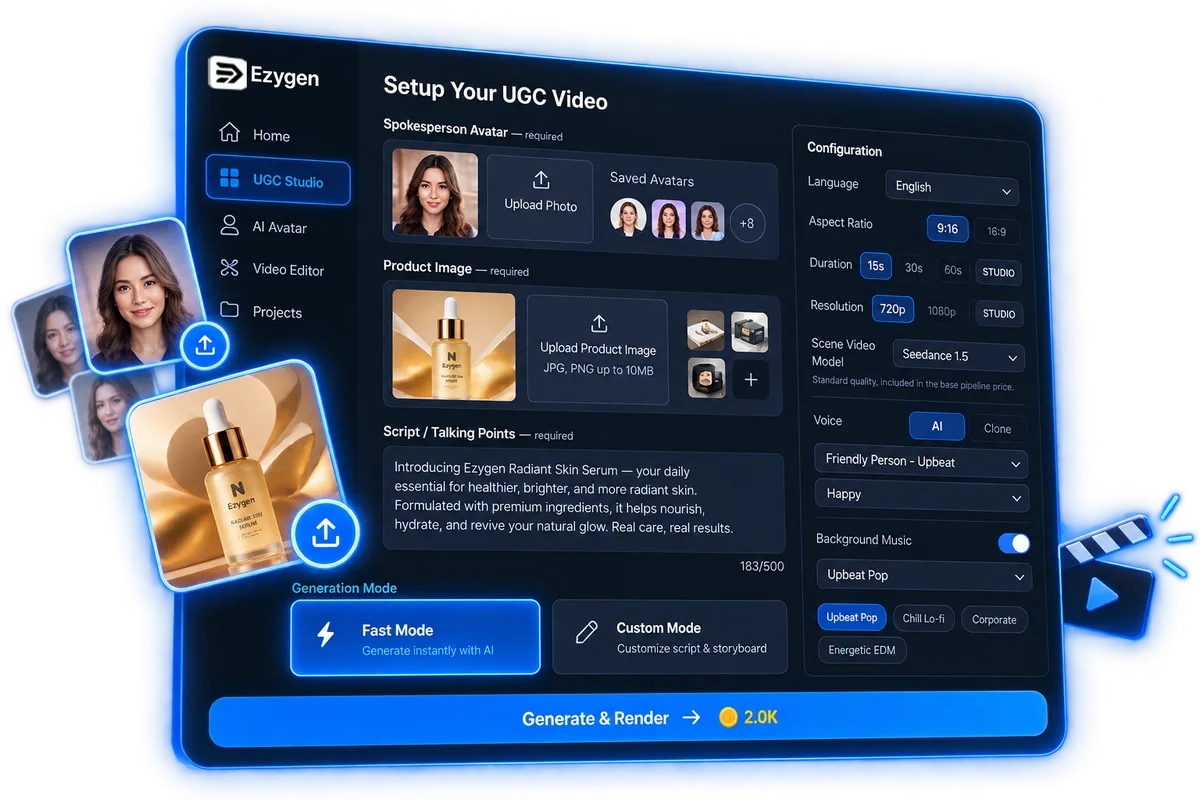
Task: Select the black round device product thumbnail
Action: [706, 379]
